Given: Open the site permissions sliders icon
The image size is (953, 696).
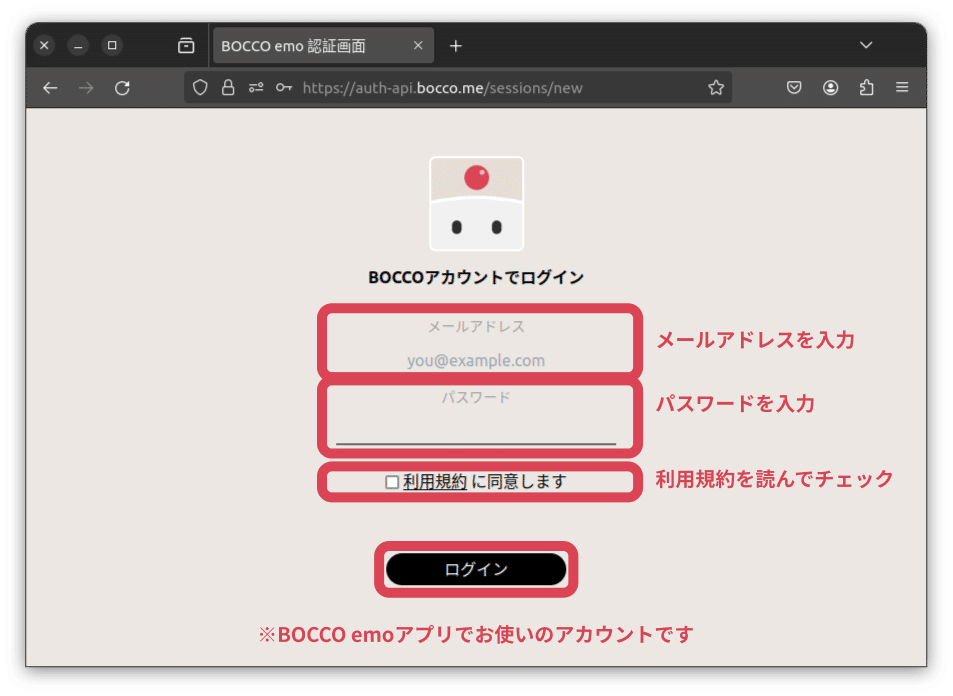Looking at the screenshot, I should 254,87.
